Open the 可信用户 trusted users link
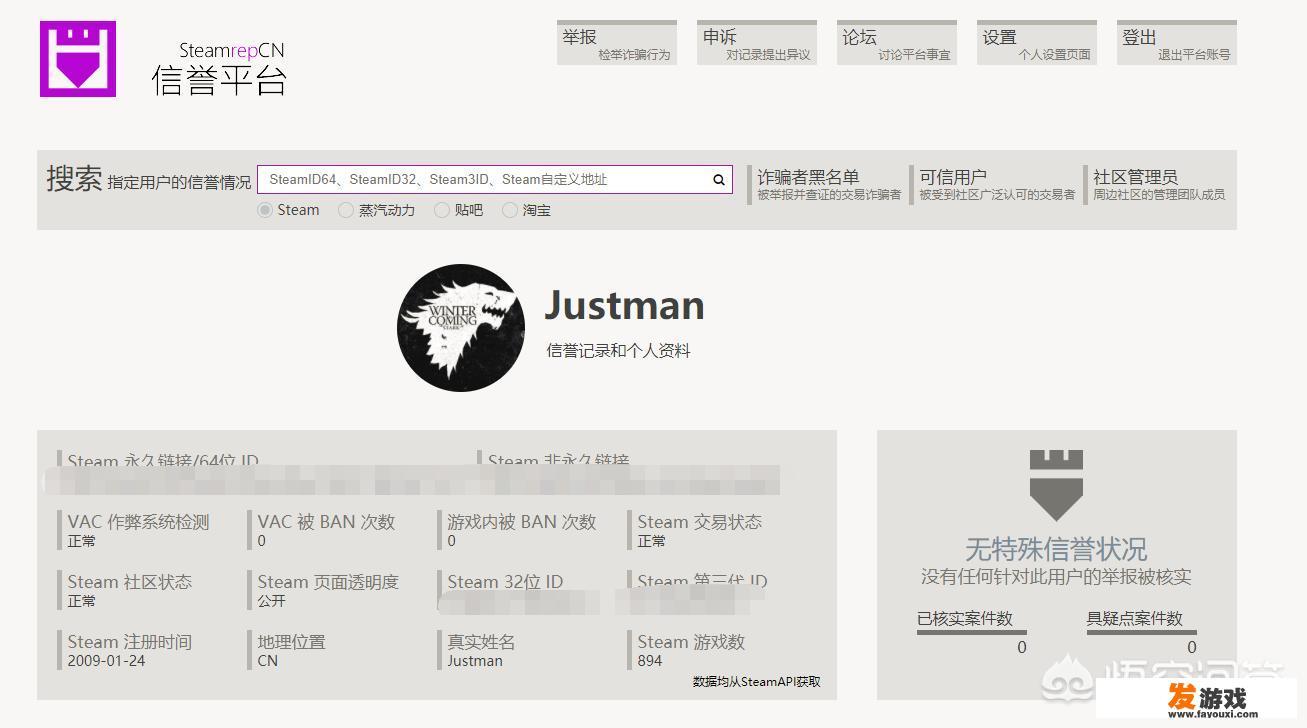 click(x=995, y=185)
